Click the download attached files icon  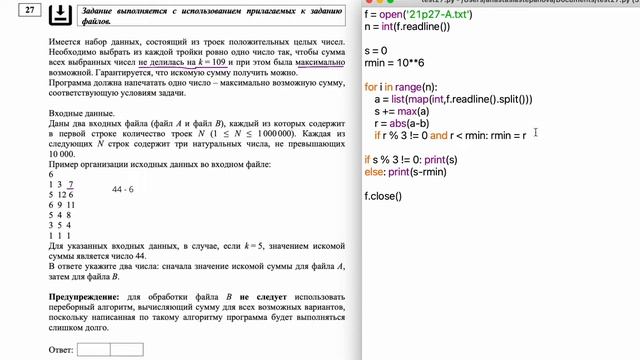(x=60, y=15)
